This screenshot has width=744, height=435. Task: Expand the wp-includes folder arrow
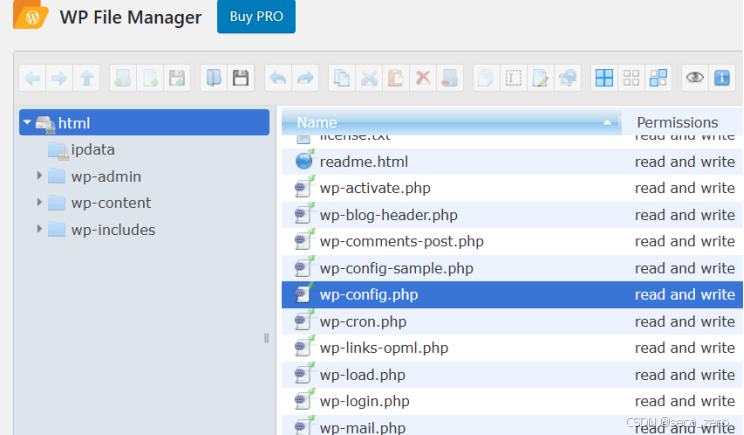pyautogui.click(x=39, y=229)
